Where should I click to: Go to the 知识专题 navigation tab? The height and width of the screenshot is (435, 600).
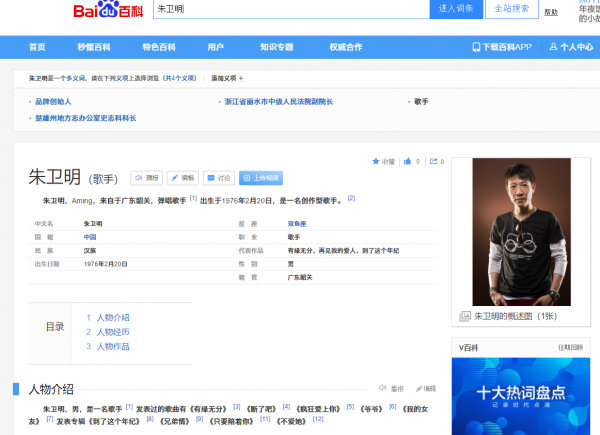(276, 47)
